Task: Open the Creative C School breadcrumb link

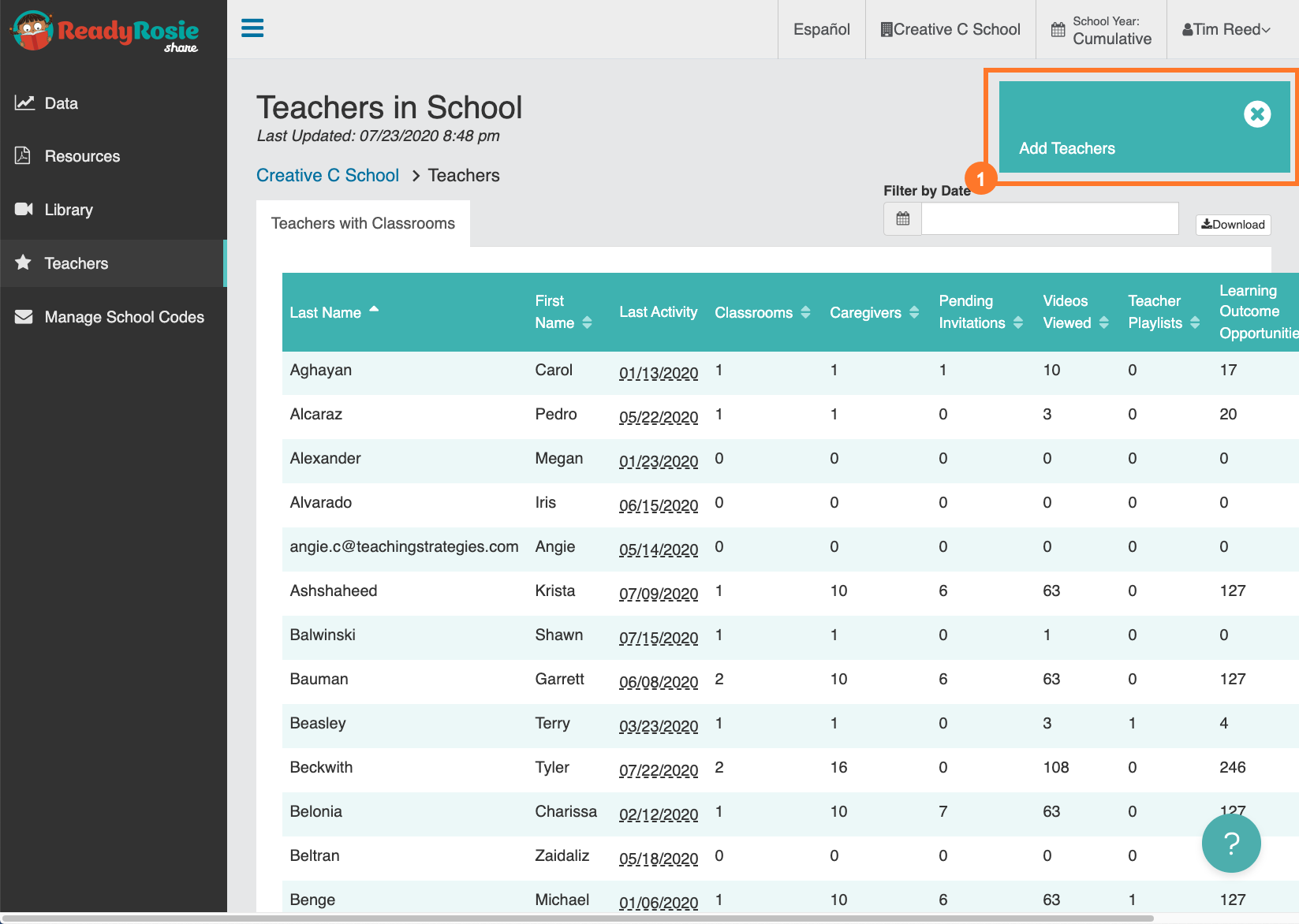Action: pos(327,175)
